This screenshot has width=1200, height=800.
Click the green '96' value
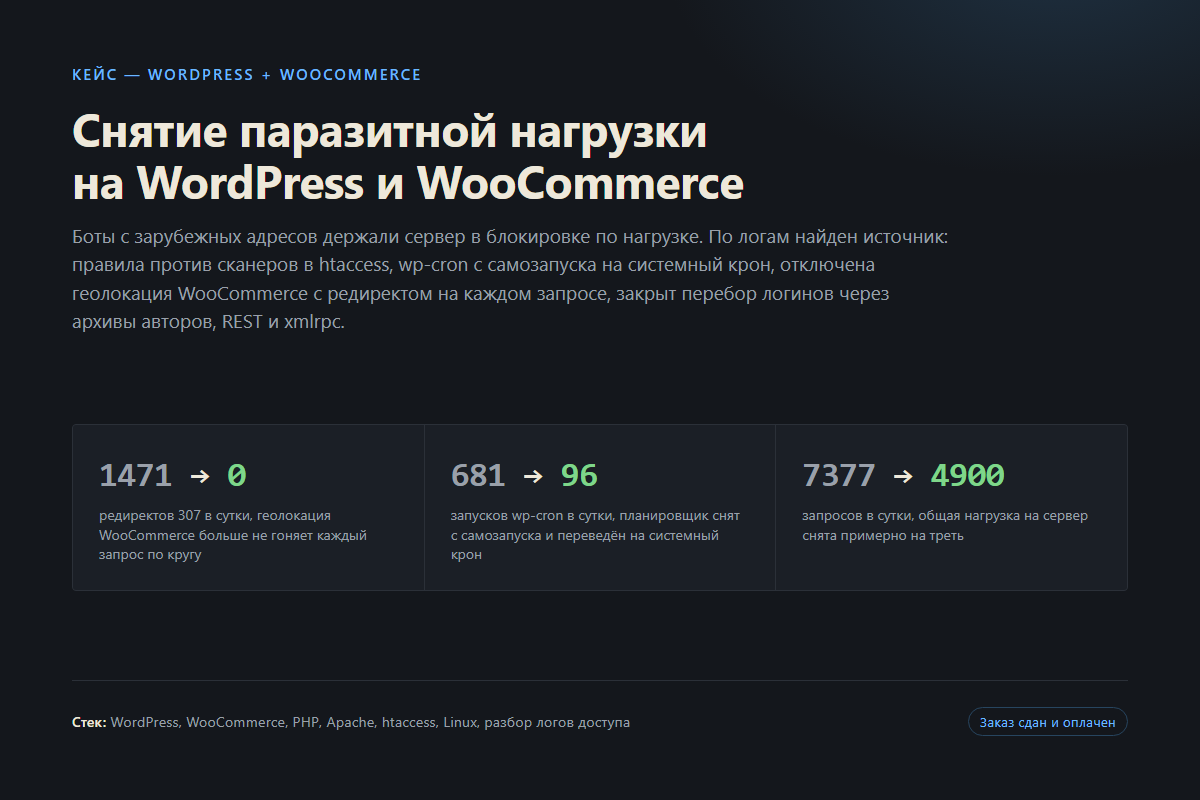tap(579, 475)
